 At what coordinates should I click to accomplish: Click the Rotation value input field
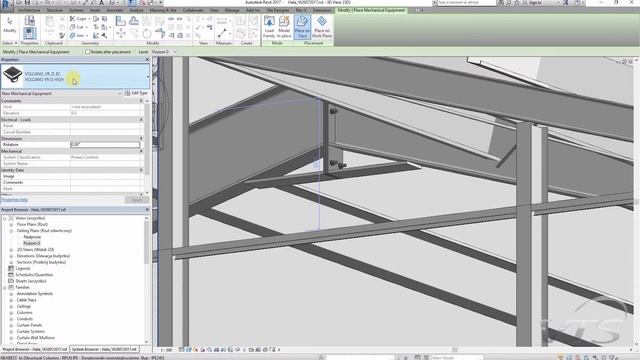[x=105, y=144]
